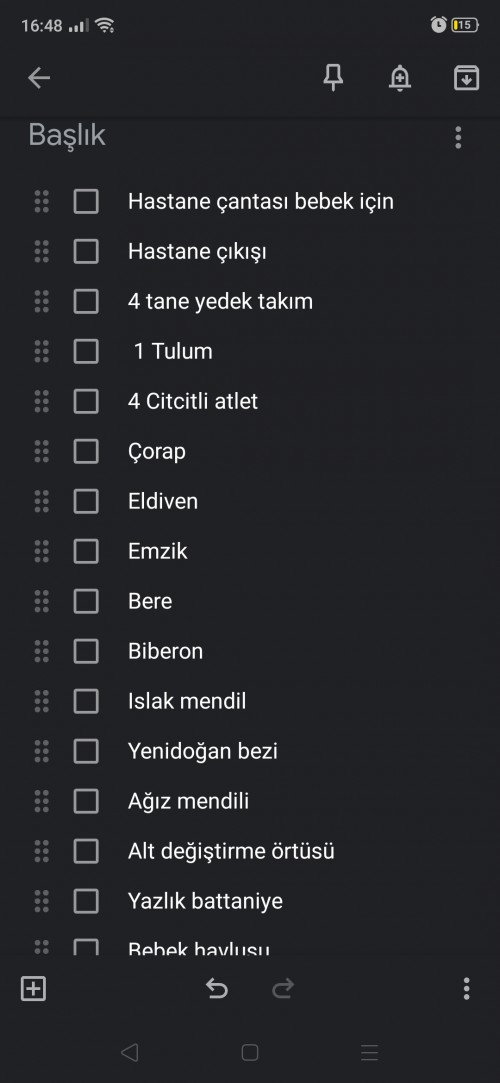Pin this note with the pin icon
500x1083 pixels.
pos(334,78)
